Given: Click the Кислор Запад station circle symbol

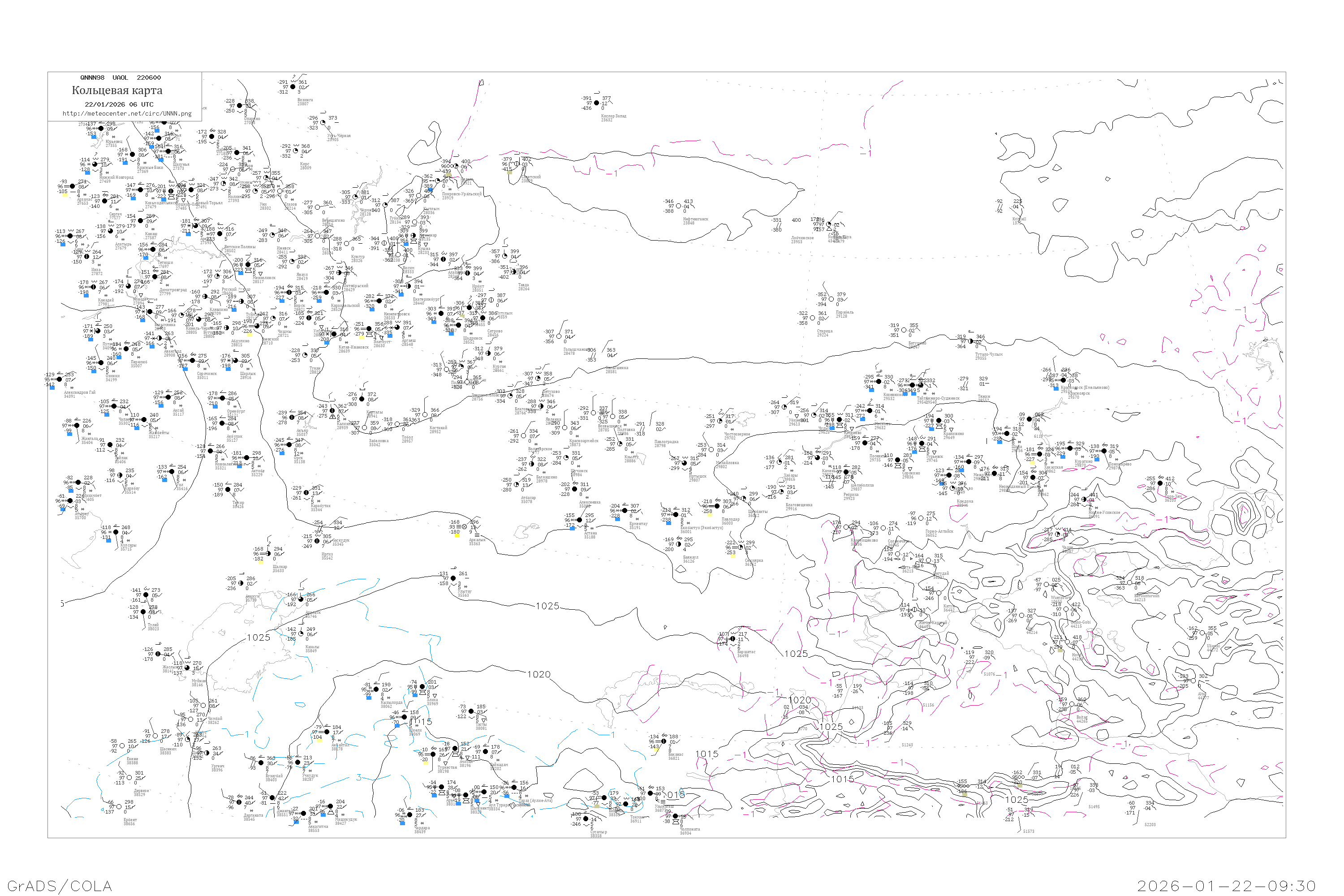Looking at the screenshot, I should tap(598, 103).
